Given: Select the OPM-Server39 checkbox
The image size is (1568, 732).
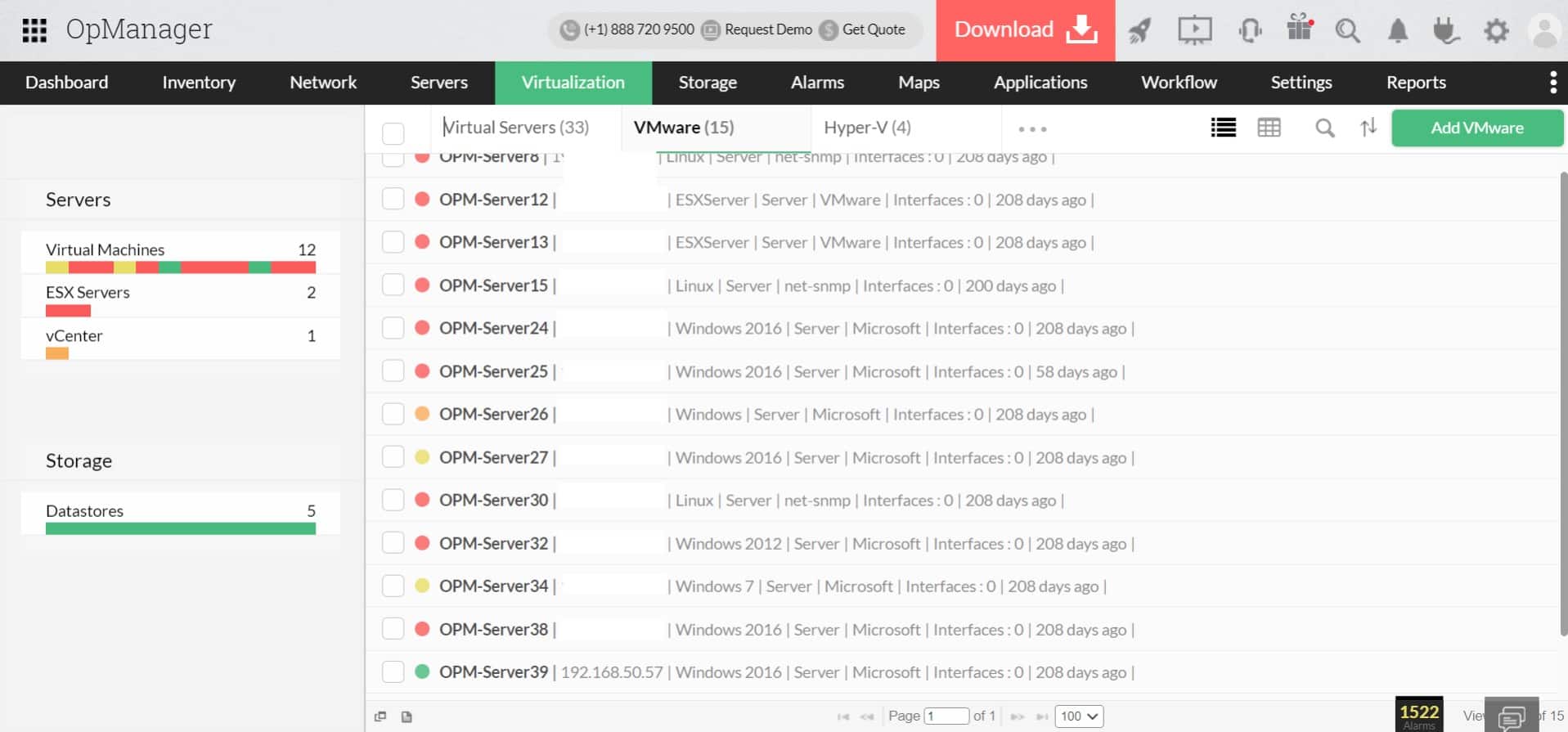Looking at the screenshot, I should (x=393, y=671).
